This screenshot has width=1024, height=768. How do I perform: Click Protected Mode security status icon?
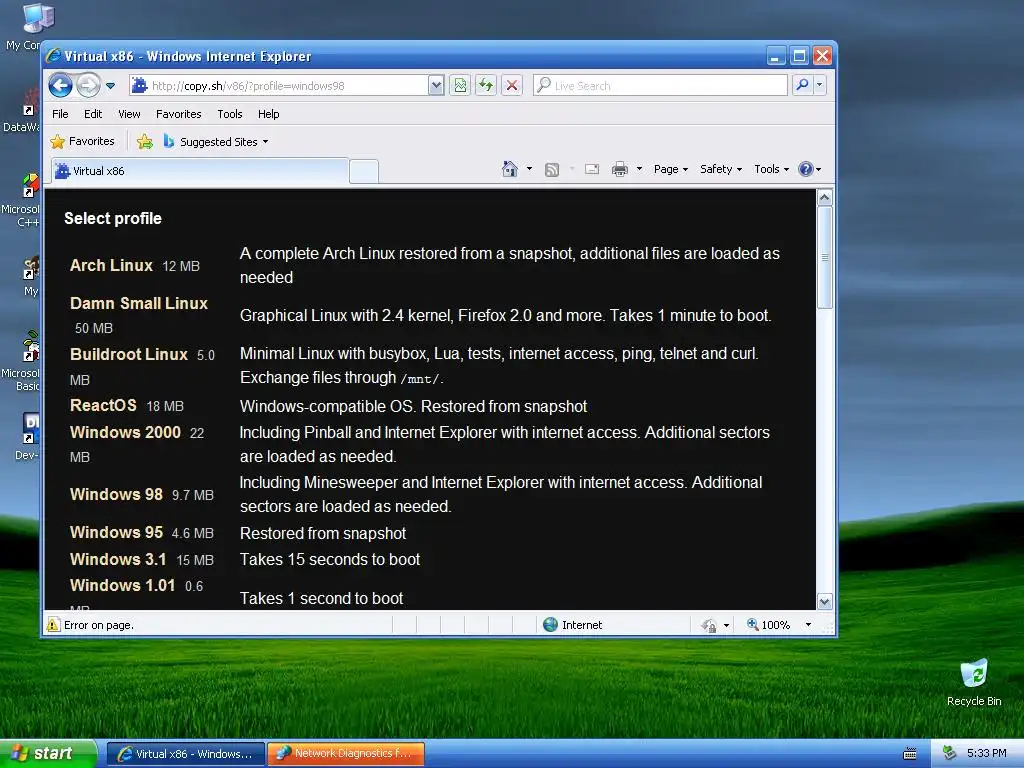(x=709, y=626)
